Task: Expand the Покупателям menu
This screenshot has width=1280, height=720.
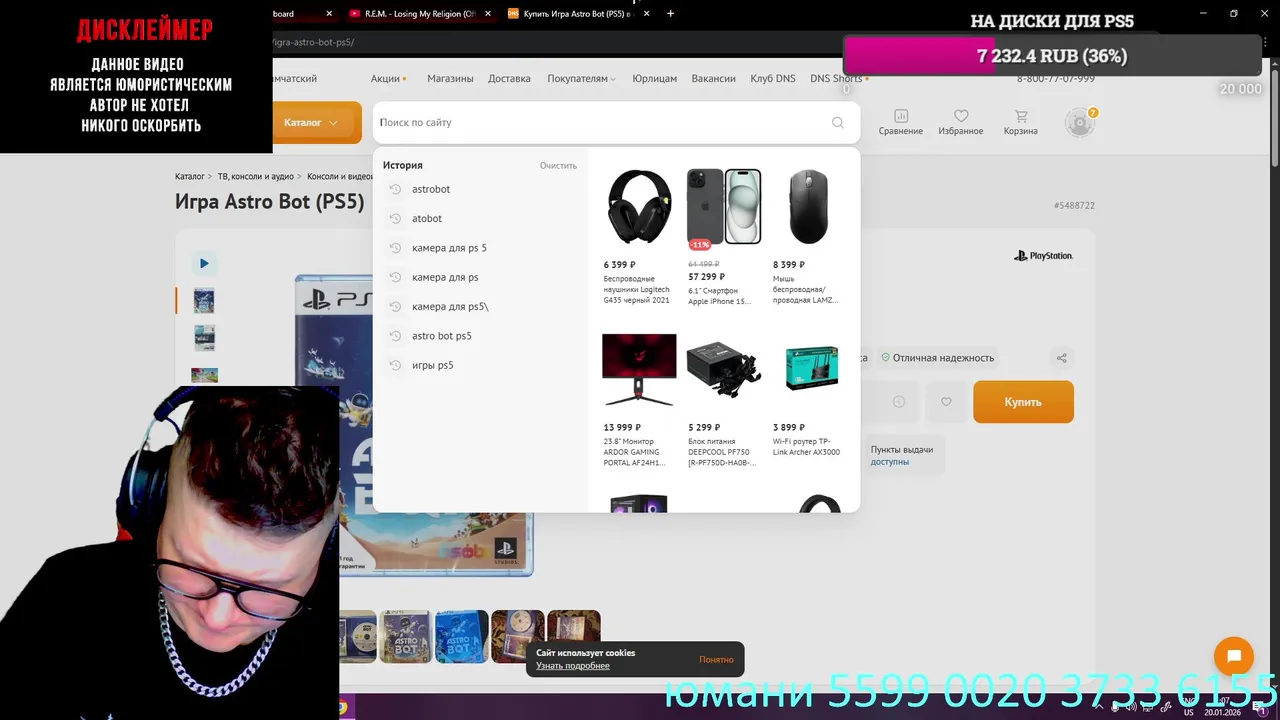Action: [581, 78]
